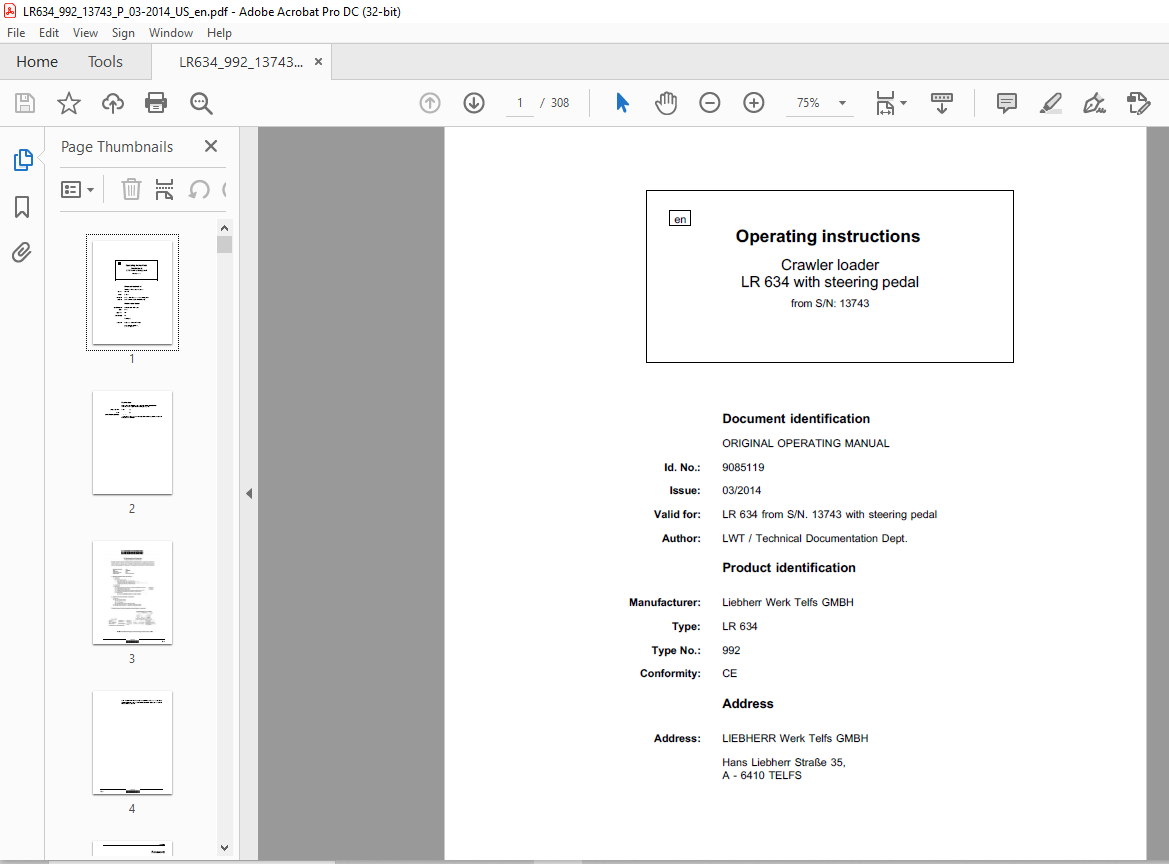This screenshot has width=1169, height=864.
Task: Open the Bookmarks panel icon
Action: (x=22, y=206)
